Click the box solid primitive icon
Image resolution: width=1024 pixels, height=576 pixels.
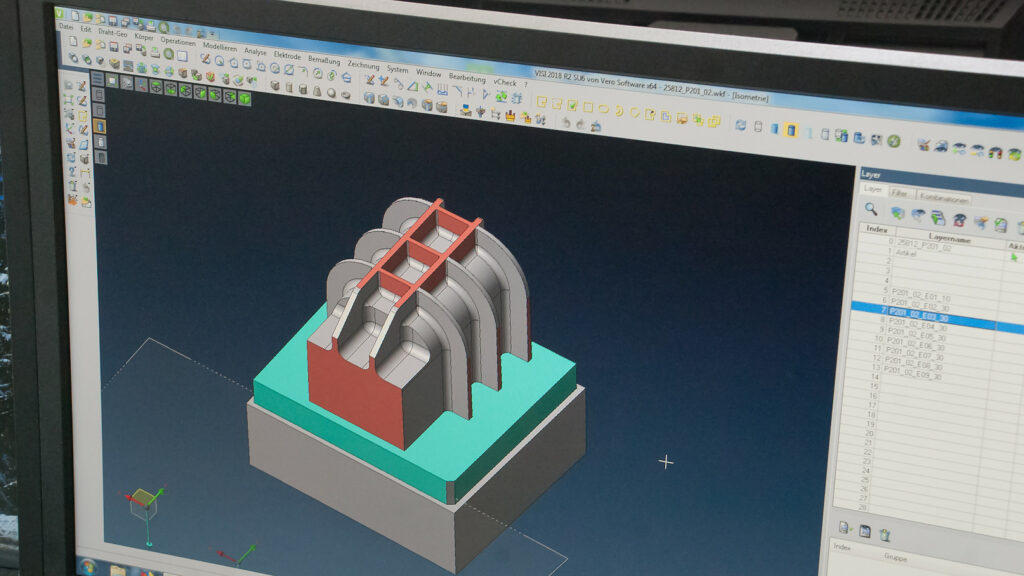(x=275, y=85)
